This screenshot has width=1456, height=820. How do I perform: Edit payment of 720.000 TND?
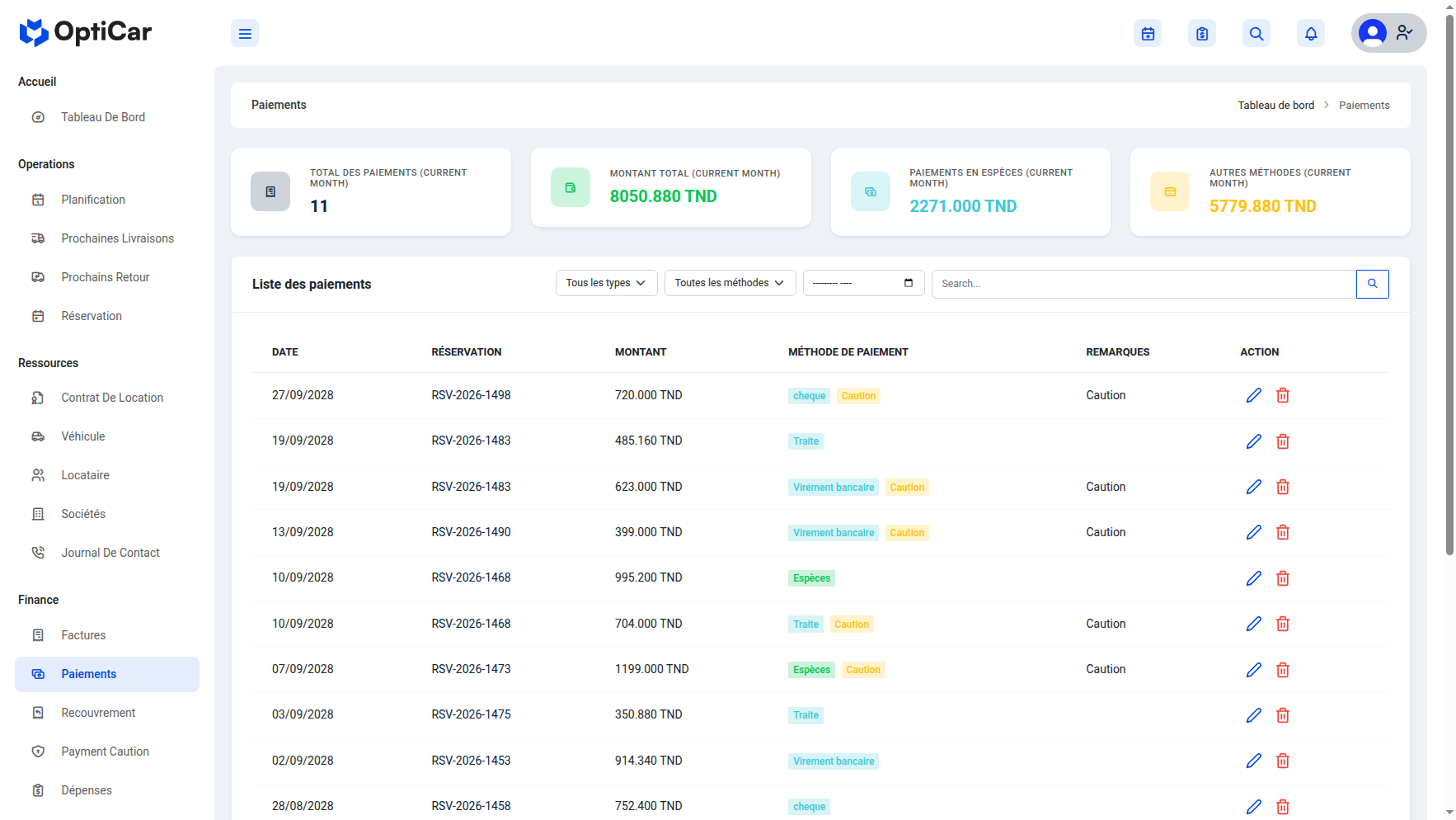[1254, 395]
